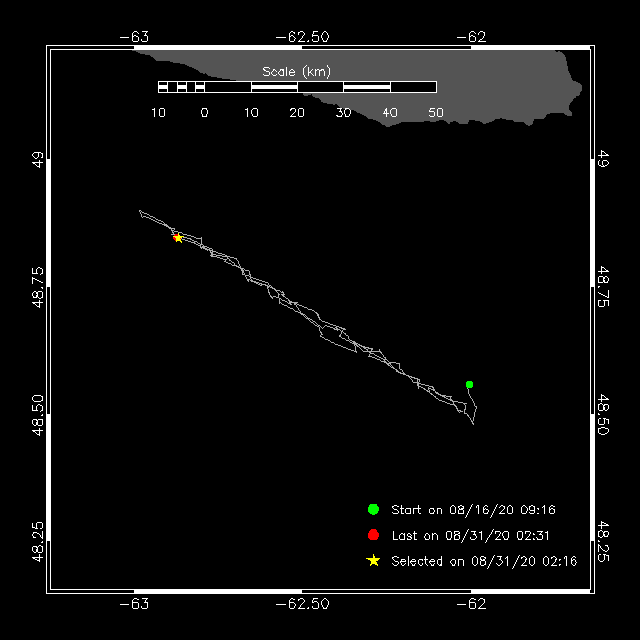Click the '48.25' latitude label on the left axis

[x=37, y=542]
